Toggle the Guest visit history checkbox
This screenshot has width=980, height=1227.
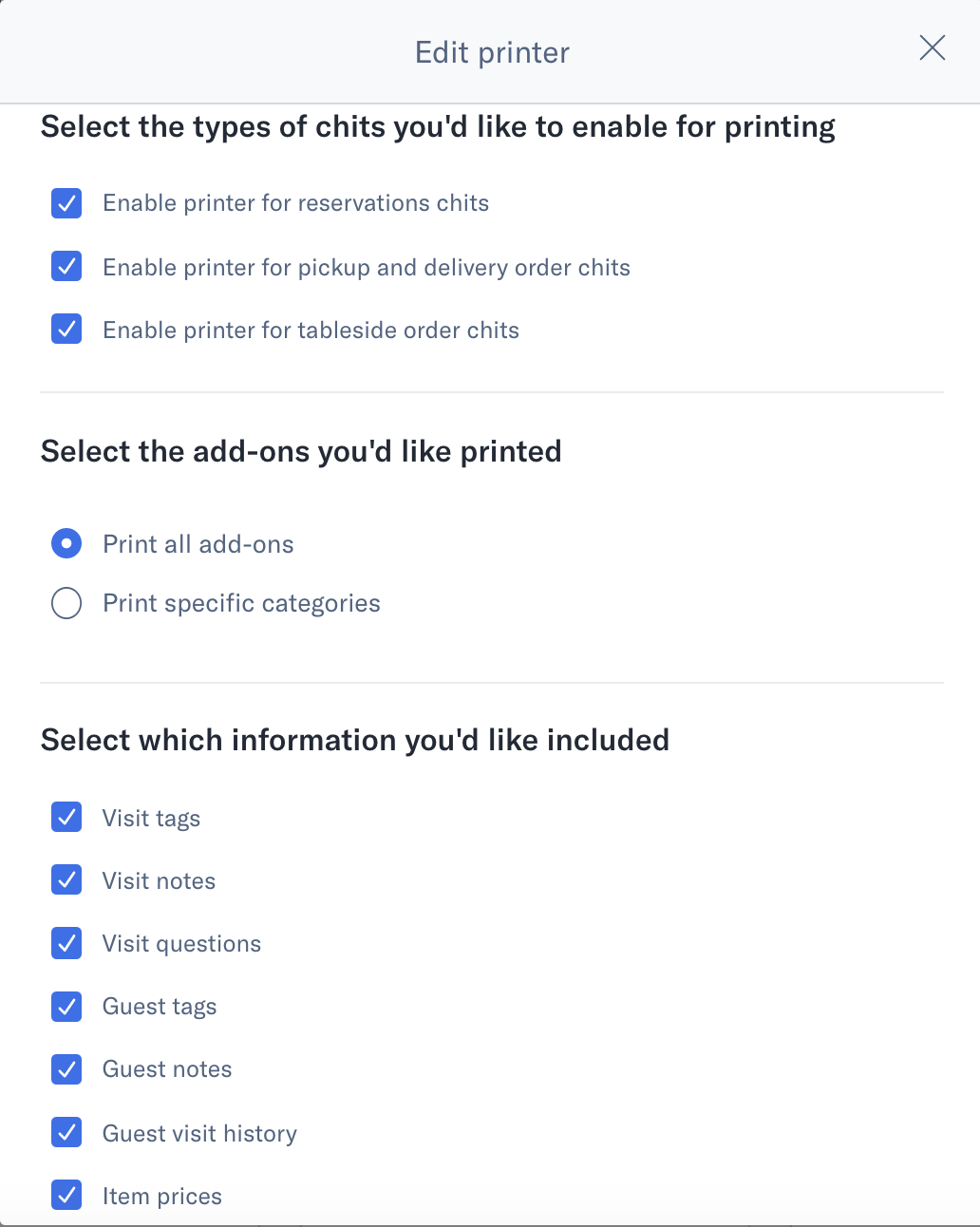tap(66, 1132)
